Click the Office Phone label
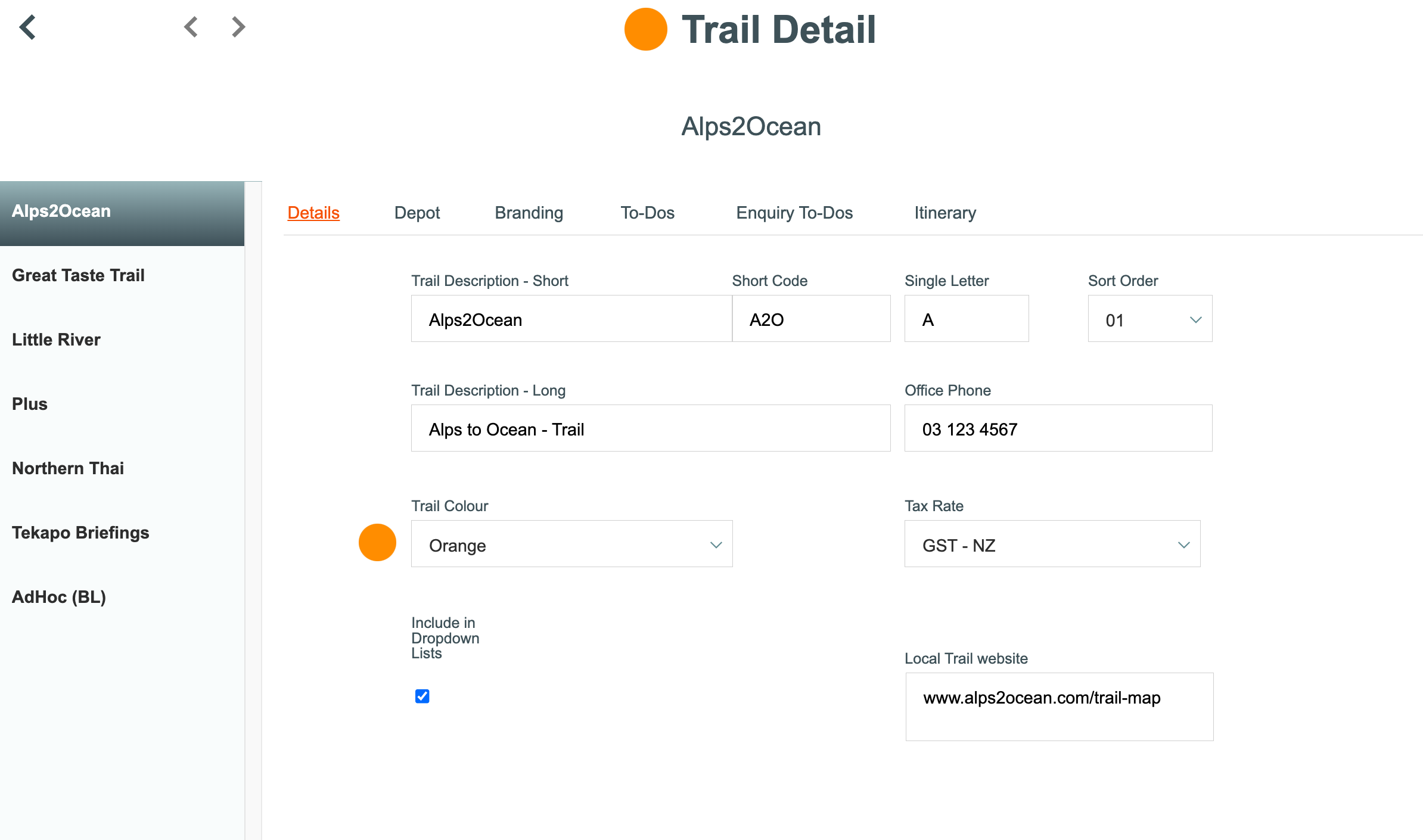The width and height of the screenshot is (1423, 840). click(x=947, y=390)
